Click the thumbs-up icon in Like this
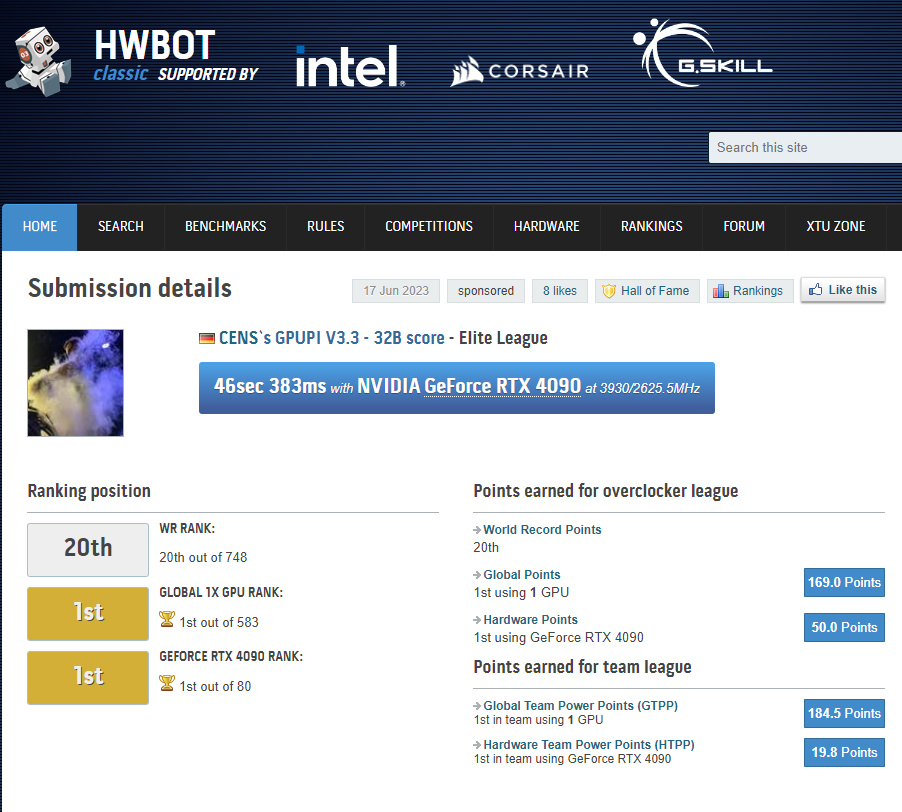 (816, 289)
